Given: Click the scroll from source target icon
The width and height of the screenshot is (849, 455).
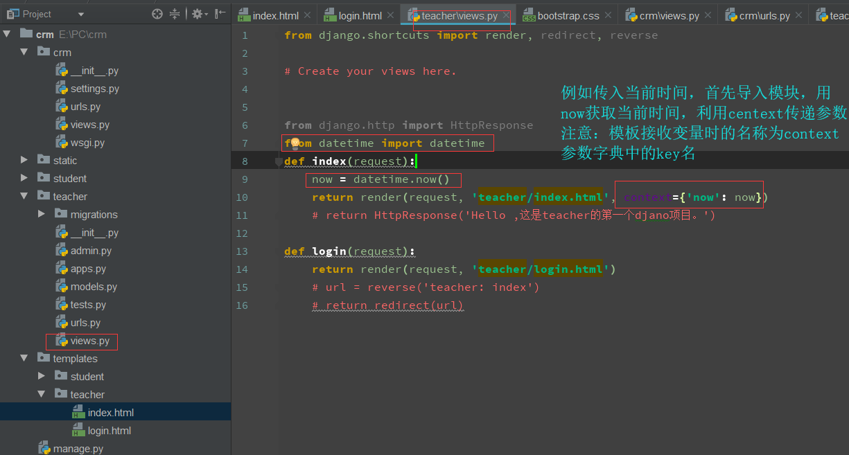Looking at the screenshot, I should coord(157,14).
